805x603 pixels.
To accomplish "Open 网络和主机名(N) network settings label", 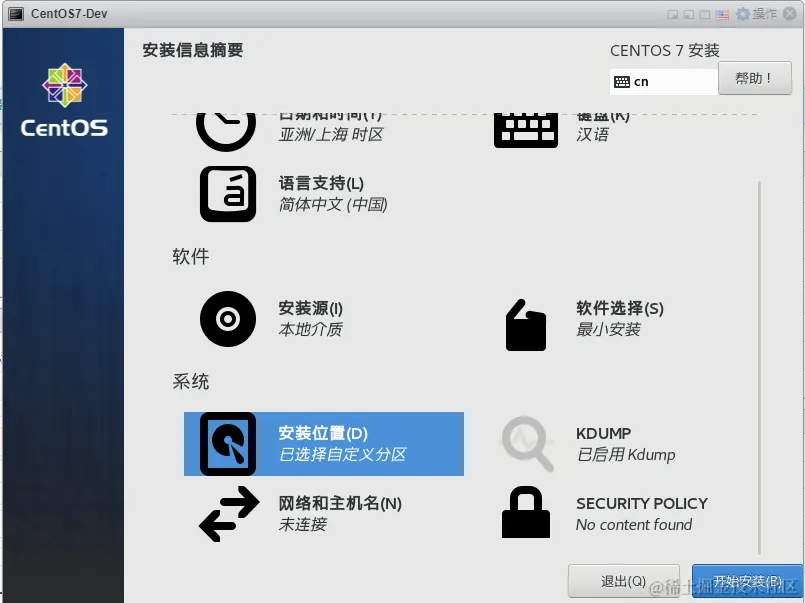I will click(x=340, y=503).
